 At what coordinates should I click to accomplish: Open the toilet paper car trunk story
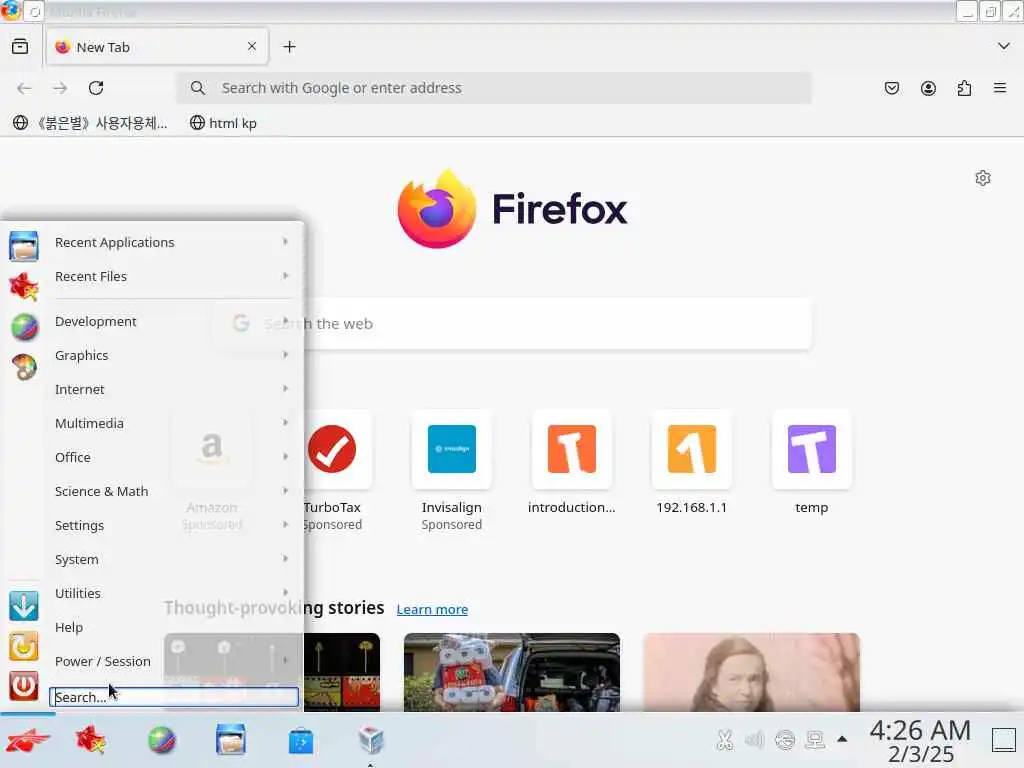[x=512, y=672]
